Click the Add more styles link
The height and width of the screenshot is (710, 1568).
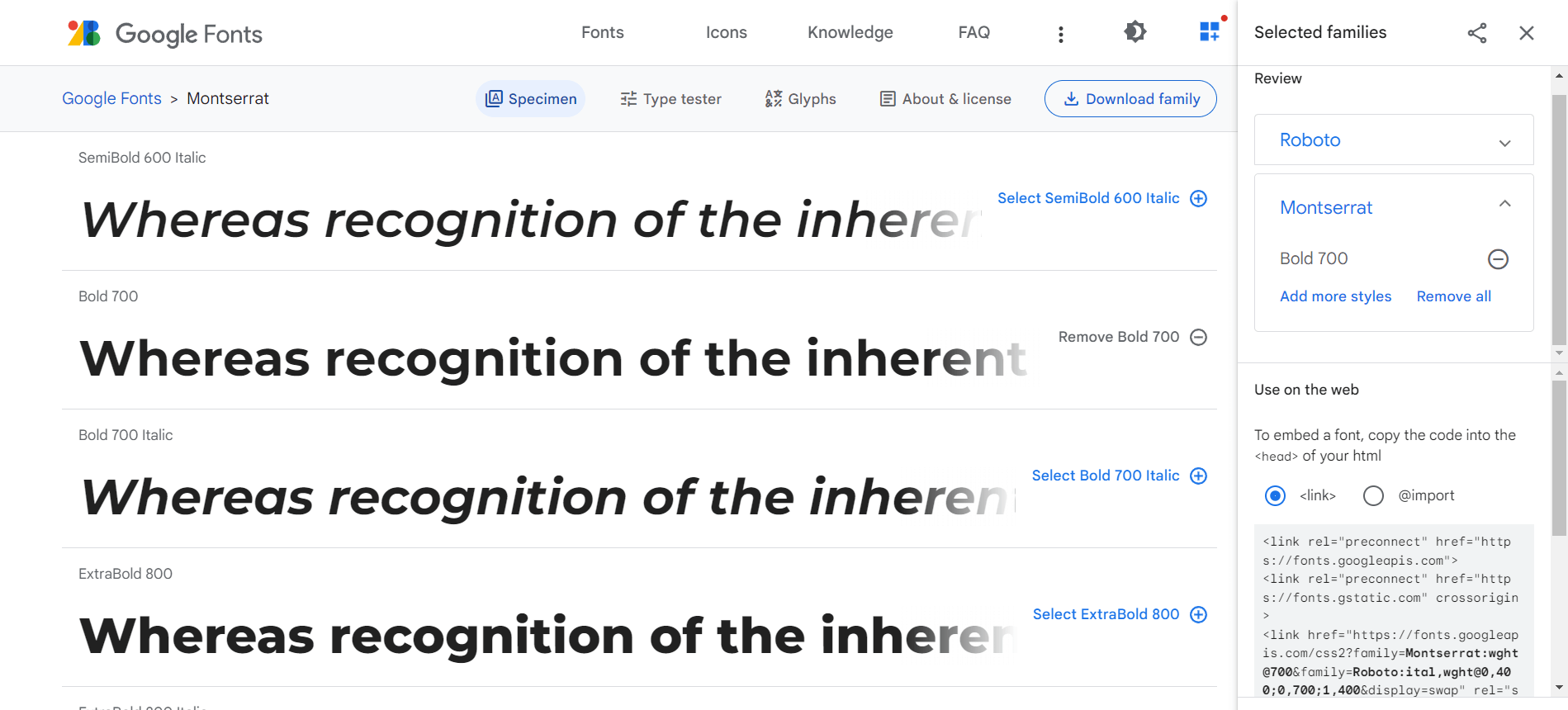1335,296
